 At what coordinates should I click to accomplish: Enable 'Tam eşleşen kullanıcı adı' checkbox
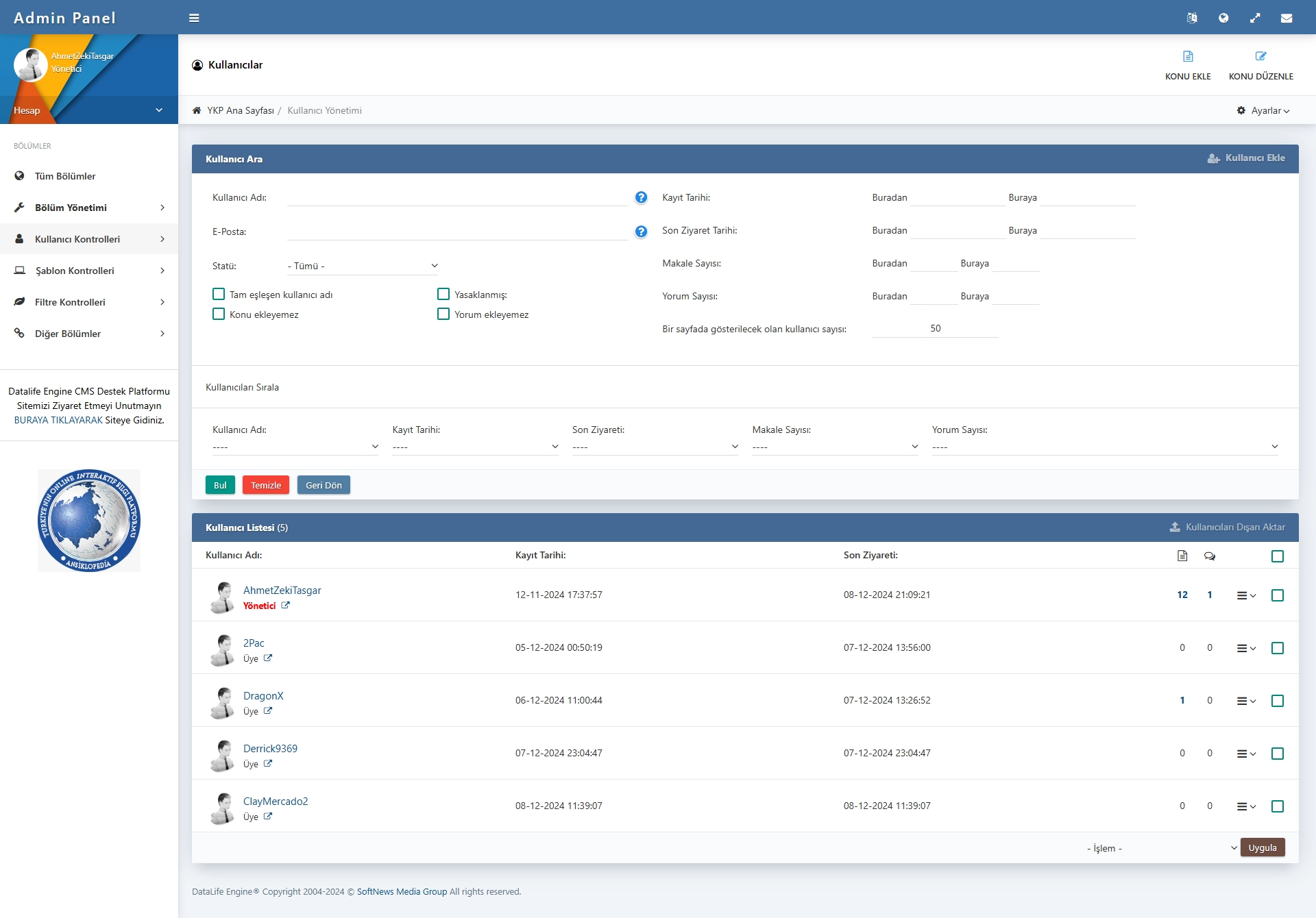(x=219, y=294)
